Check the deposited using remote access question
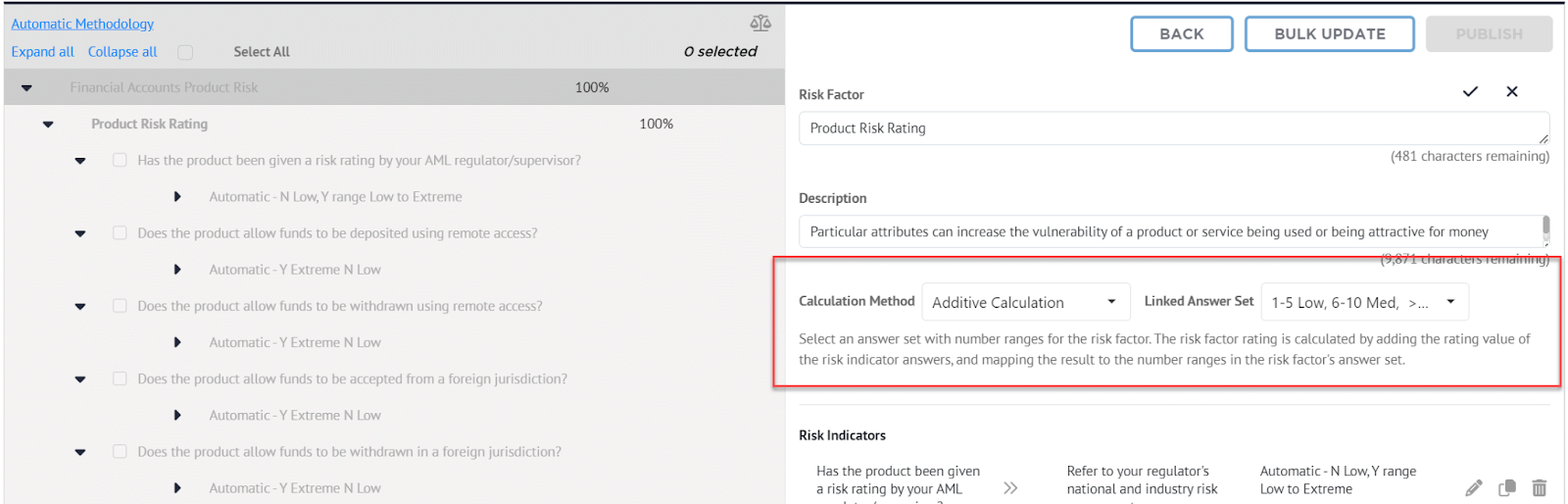 [120, 232]
